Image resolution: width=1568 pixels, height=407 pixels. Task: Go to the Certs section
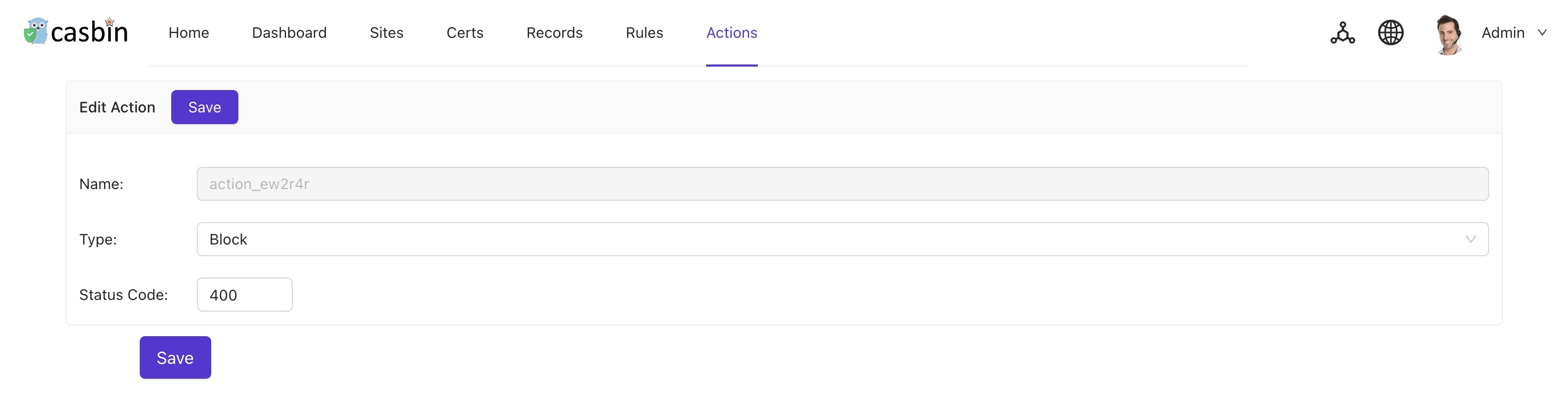(465, 33)
